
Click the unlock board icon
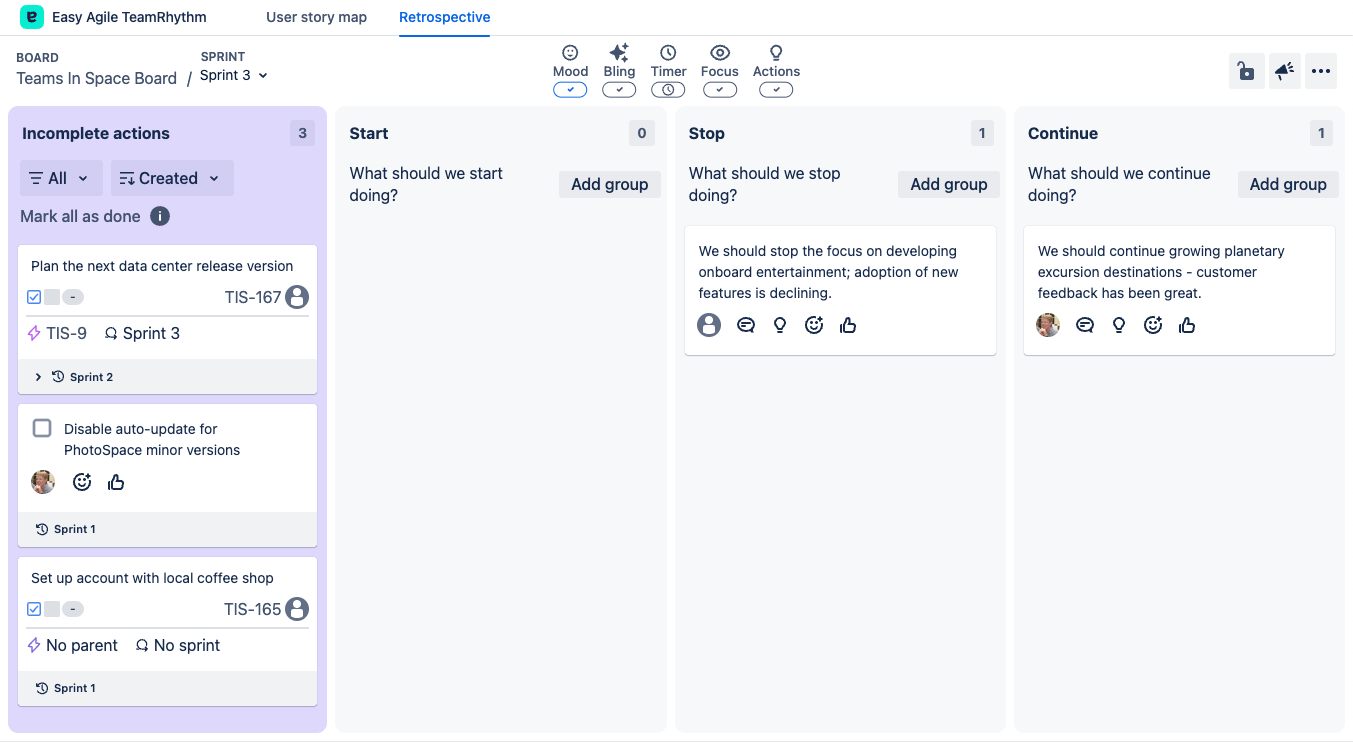point(1246,71)
